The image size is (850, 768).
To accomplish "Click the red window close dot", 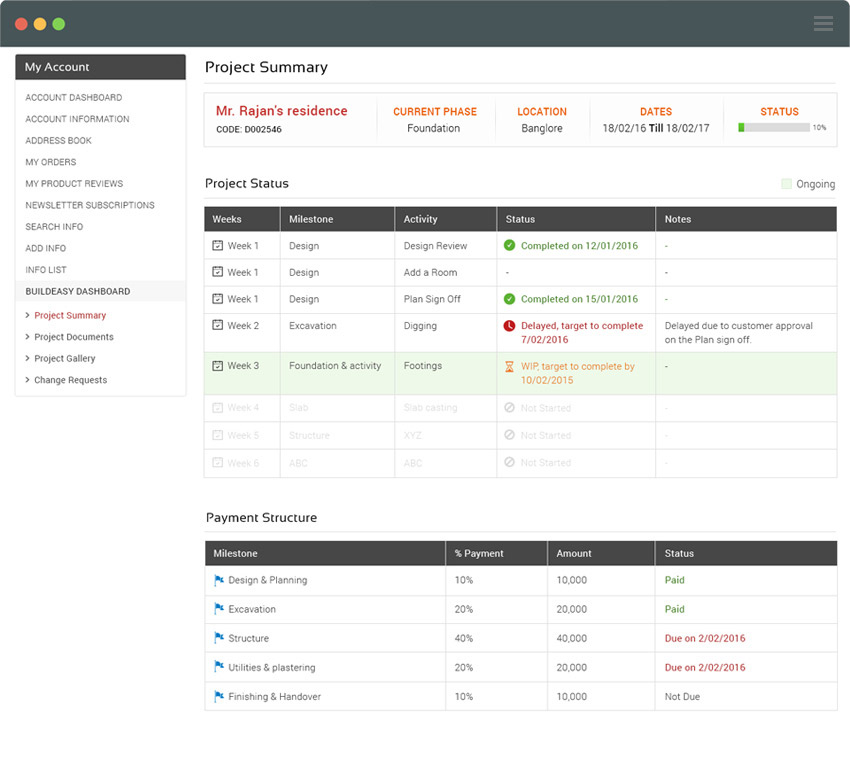I will pos(21,24).
